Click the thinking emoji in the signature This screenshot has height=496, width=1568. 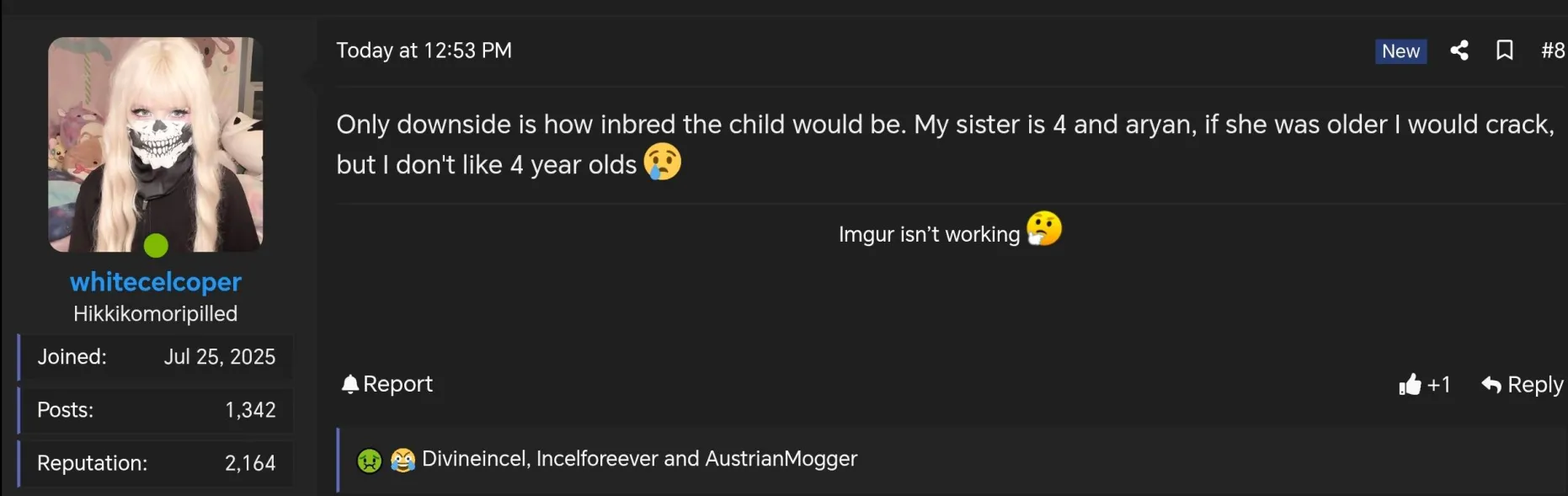1044,228
